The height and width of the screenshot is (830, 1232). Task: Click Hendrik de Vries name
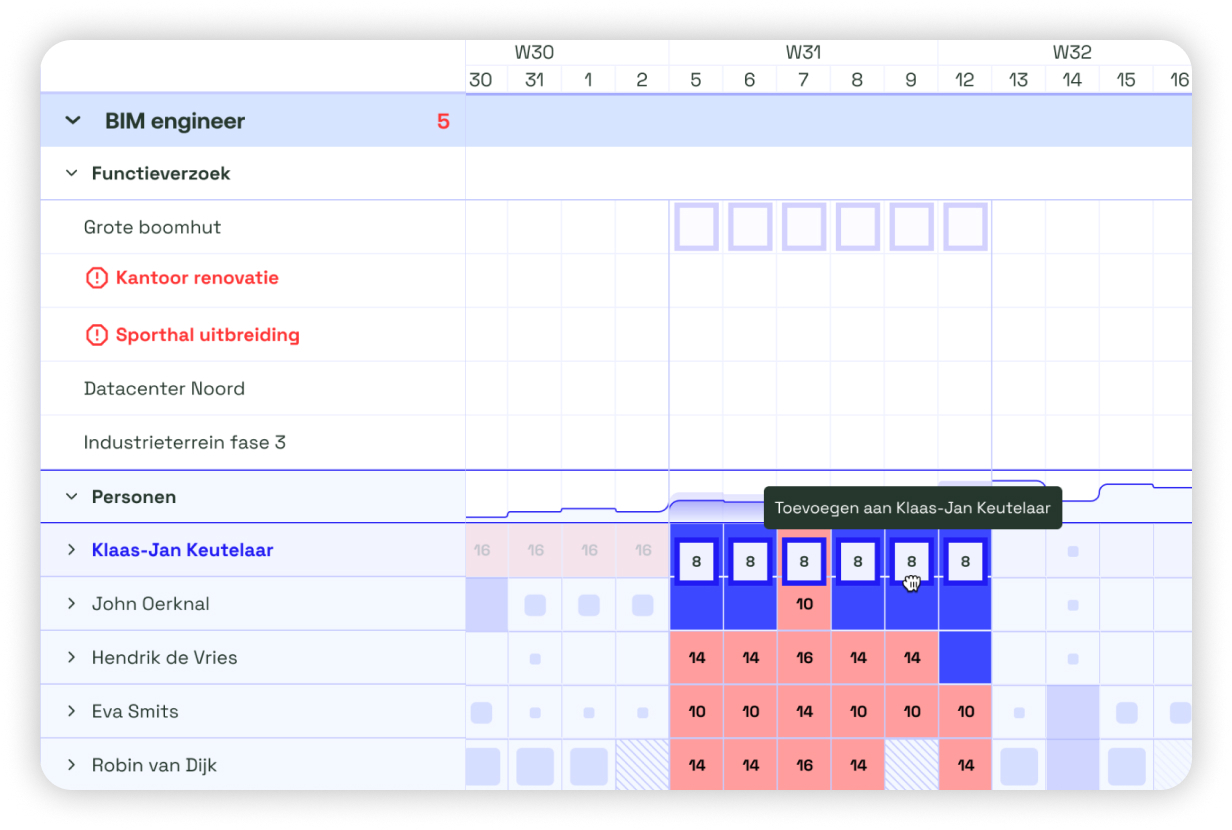coord(164,658)
